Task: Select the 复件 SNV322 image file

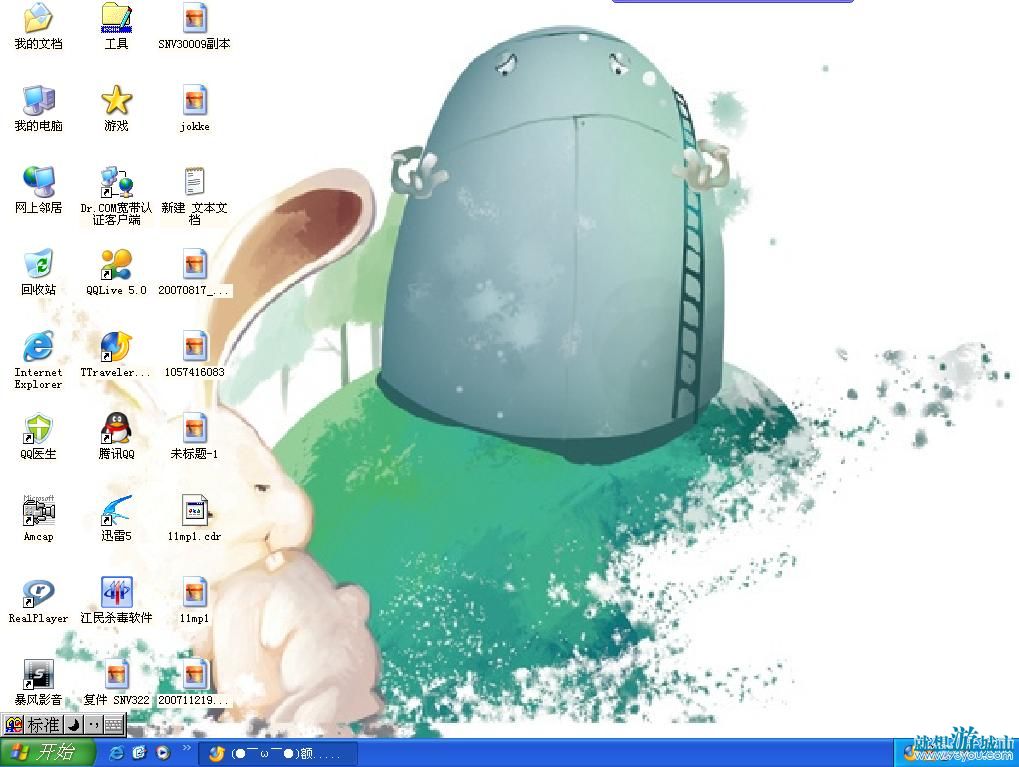Action: 116,681
